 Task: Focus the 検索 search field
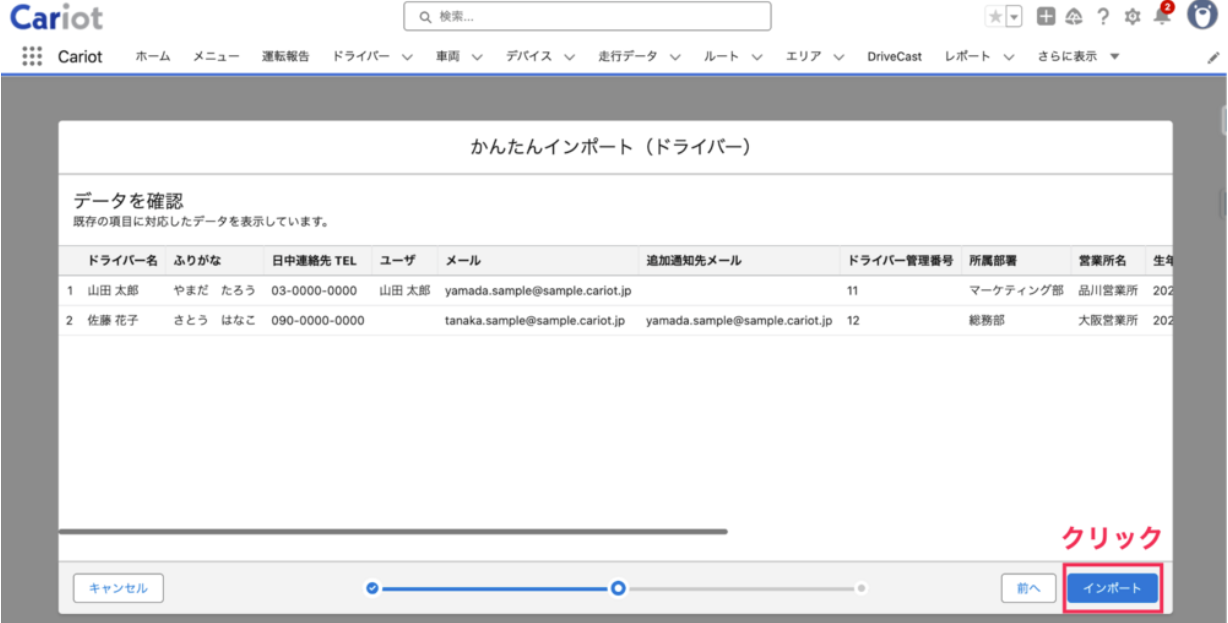click(587, 17)
